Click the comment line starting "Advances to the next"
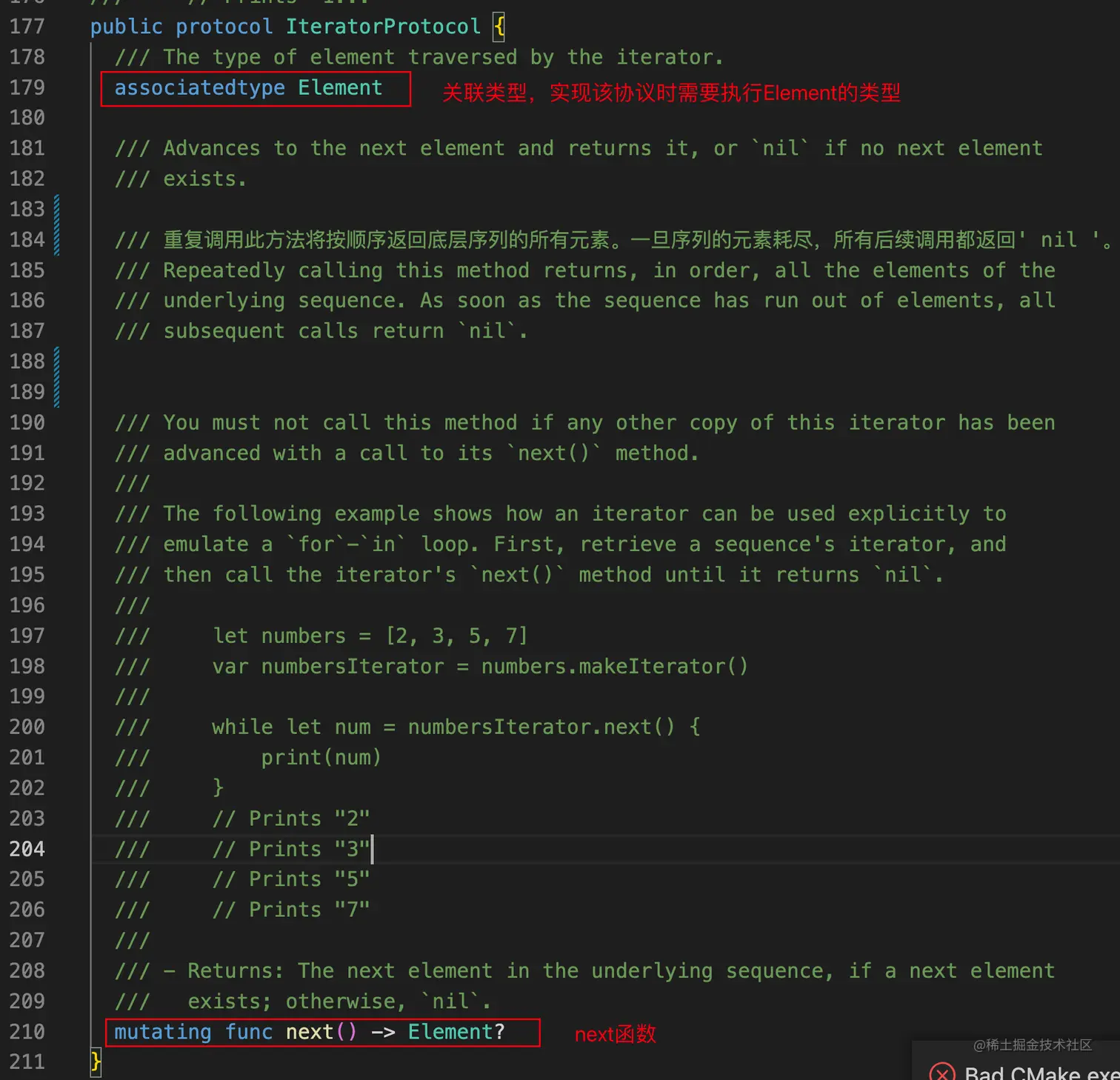1120x1080 pixels. click(579, 148)
